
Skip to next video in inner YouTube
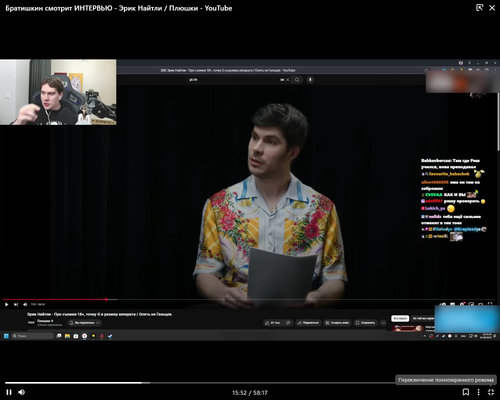pyautogui.click(x=16, y=304)
